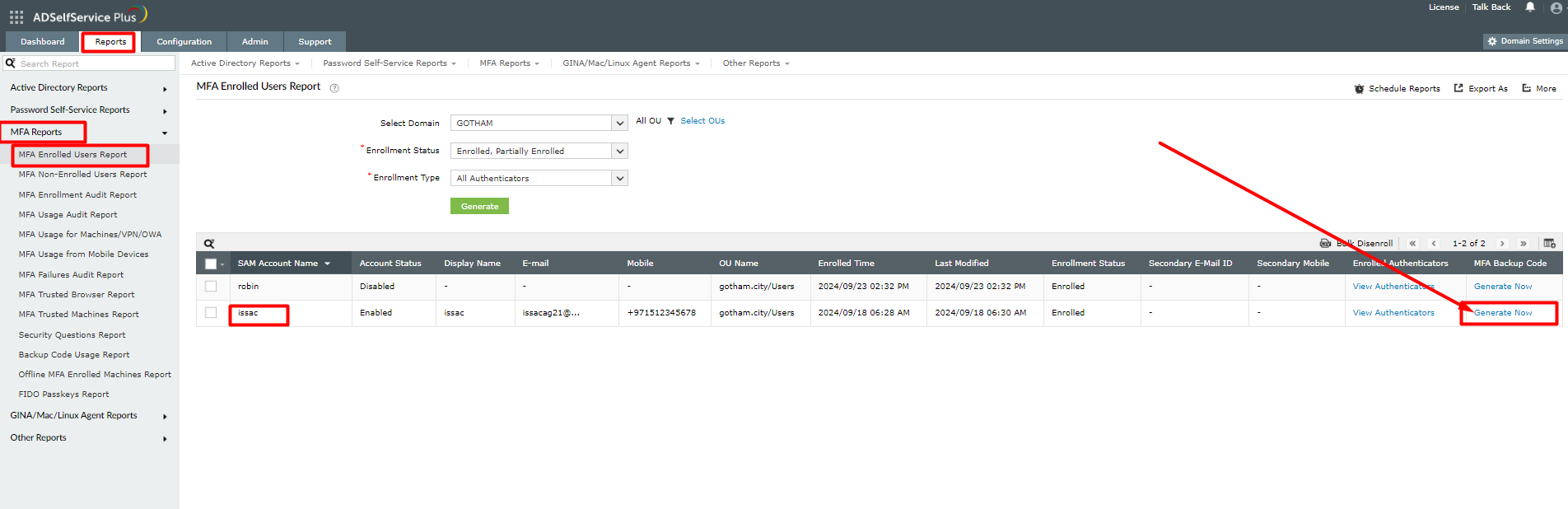Open the apps grid launcher icon
1568x509 pixels.
tap(16, 16)
